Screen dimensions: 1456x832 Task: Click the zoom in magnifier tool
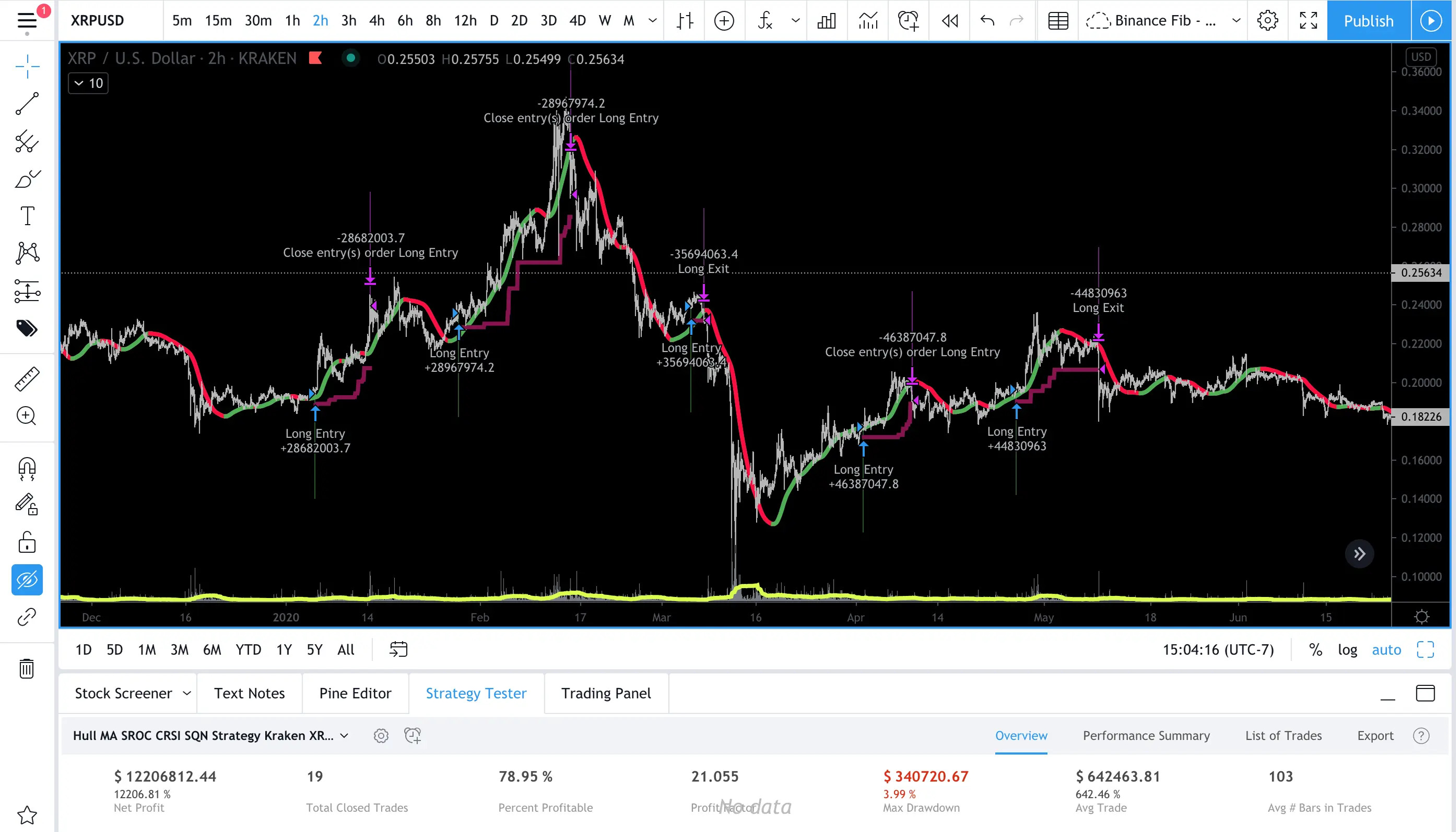[27, 416]
